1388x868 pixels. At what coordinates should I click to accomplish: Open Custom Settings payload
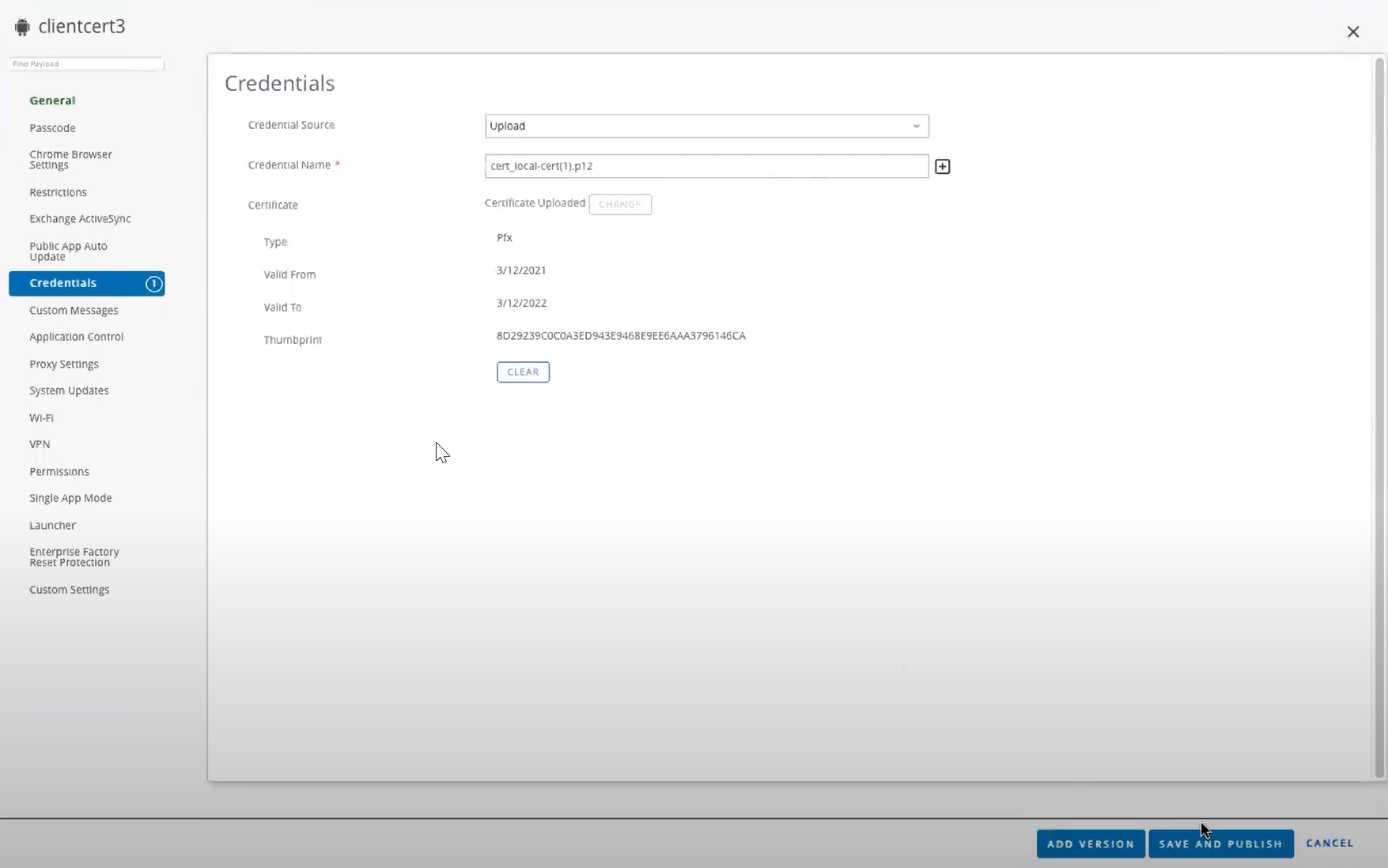(70, 590)
